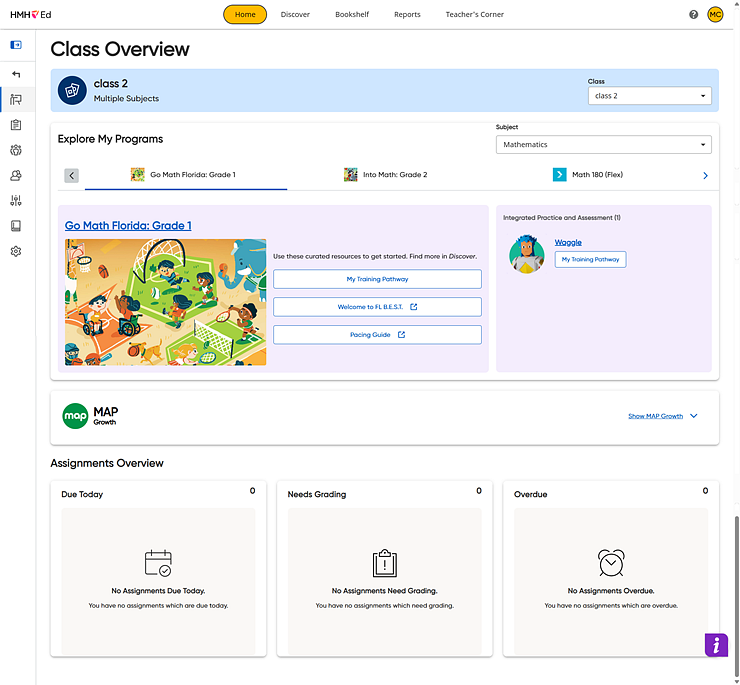
Task: Click the HMH Ed logo
Action: click(x=31, y=15)
